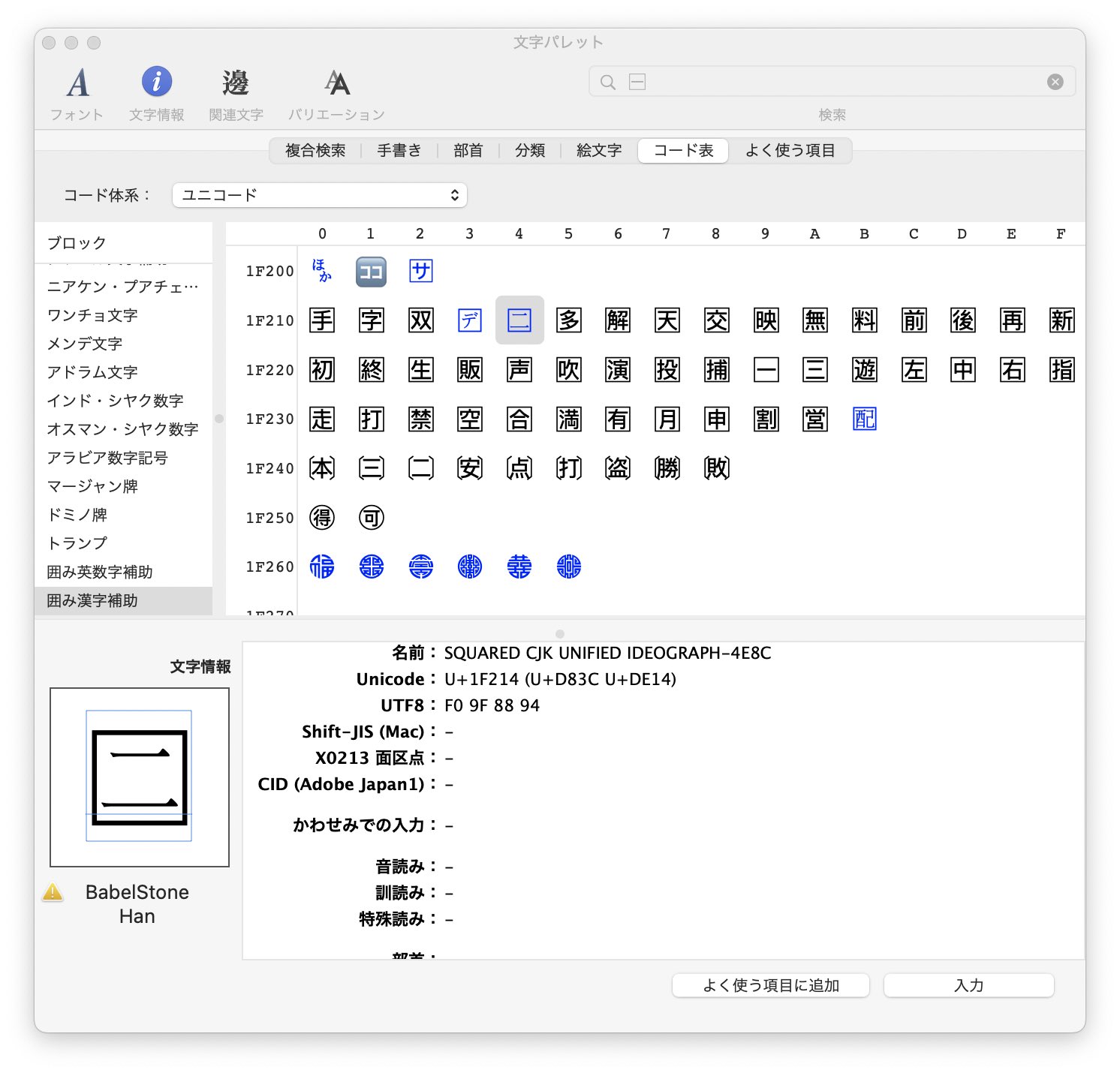The image size is (1120, 1073).
Task: Switch to the 部首 tab
Action: point(468,151)
